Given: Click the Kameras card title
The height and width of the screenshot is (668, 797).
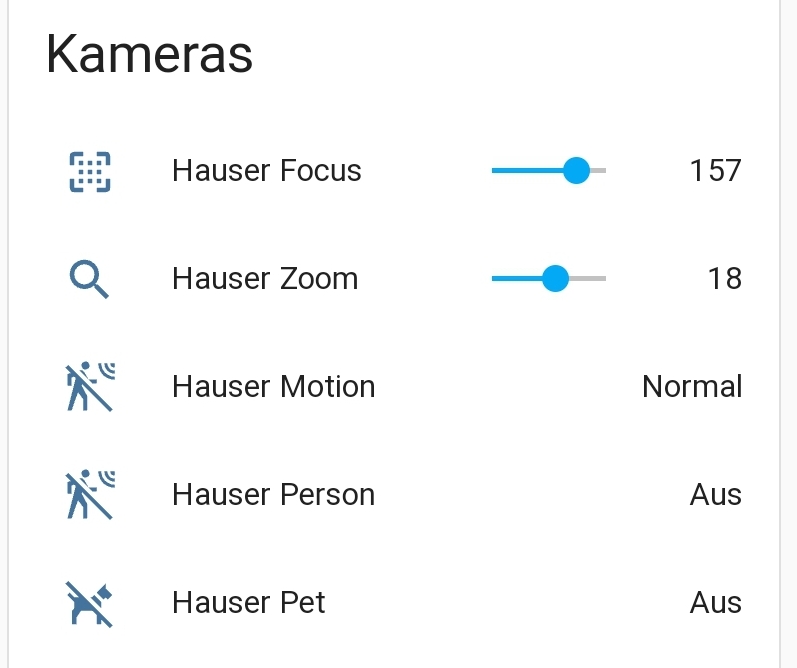Looking at the screenshot, I should (149, 55).
